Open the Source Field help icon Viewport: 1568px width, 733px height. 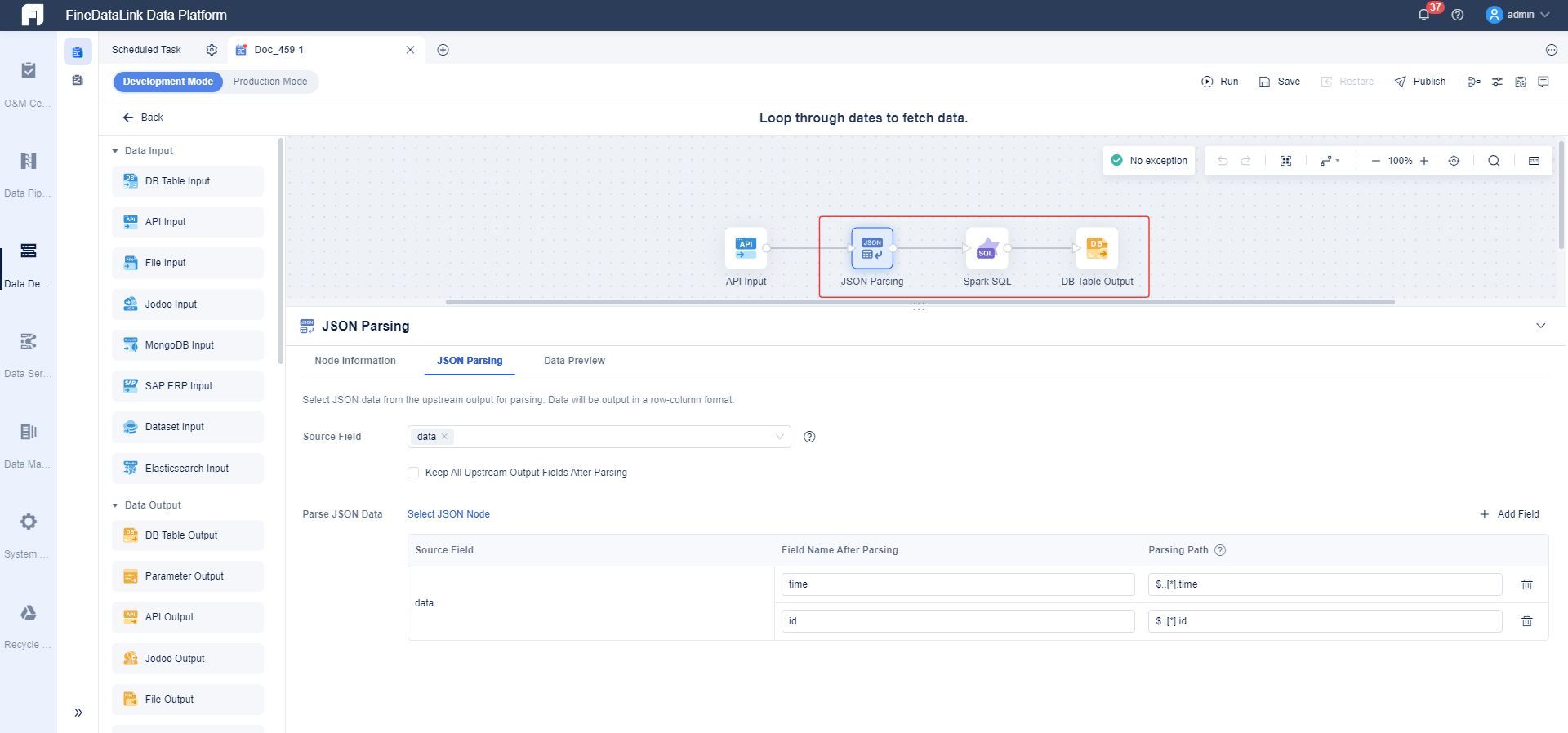click(x=809, y=437)
